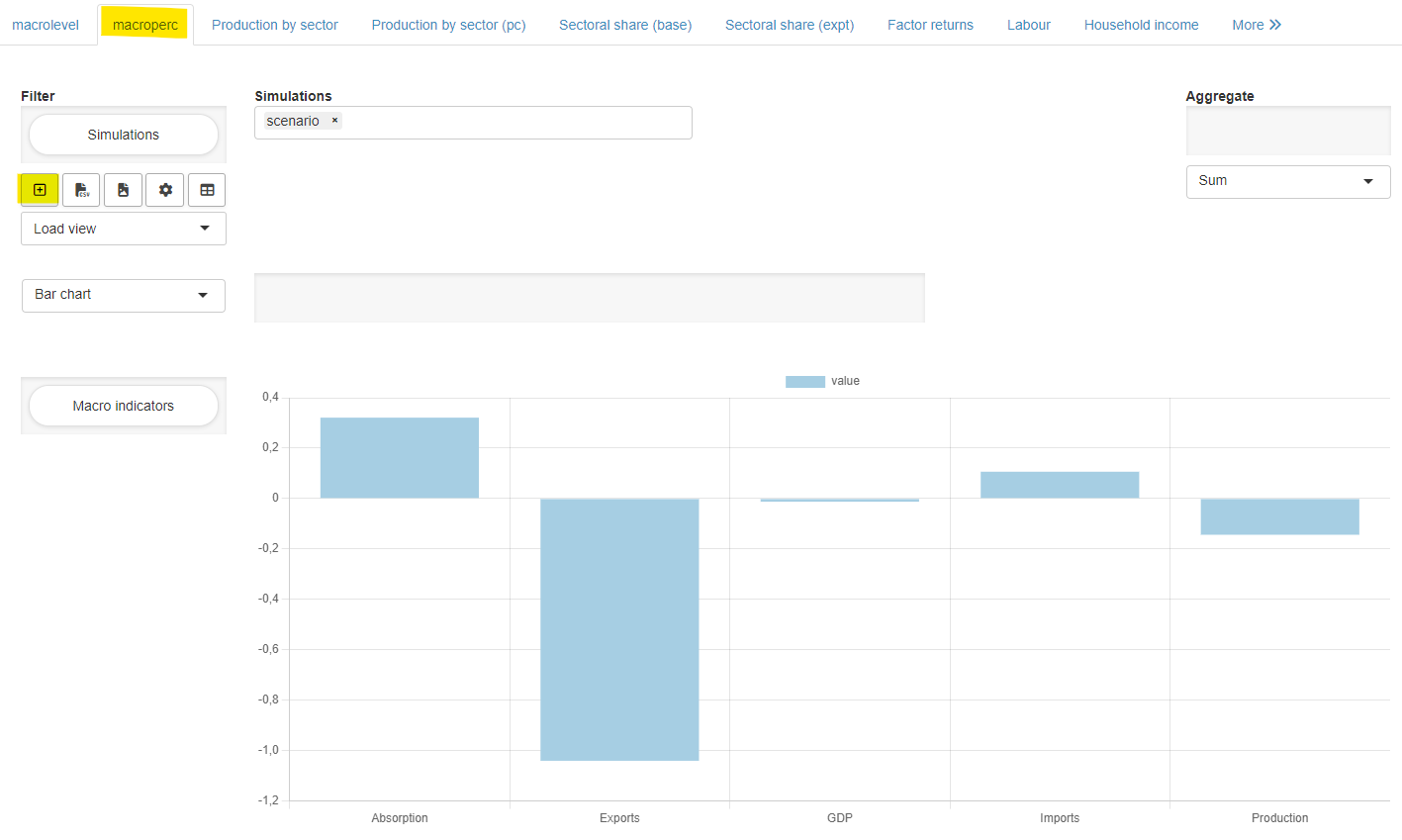Open the Factor returns tab
Viewport: 1402px width, 840px height.
tap(930, 24)
